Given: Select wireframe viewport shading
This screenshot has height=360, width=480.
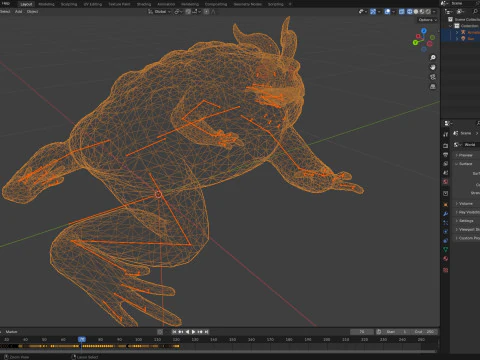Looking at the screenshot, I should [410, 12].
